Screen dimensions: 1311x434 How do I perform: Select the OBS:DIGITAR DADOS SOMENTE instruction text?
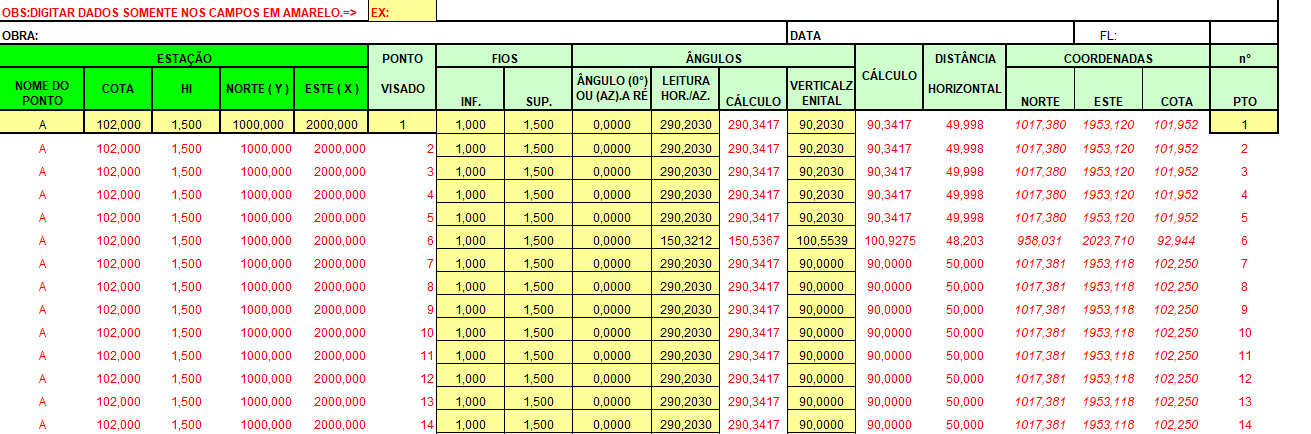coord(179,11)
